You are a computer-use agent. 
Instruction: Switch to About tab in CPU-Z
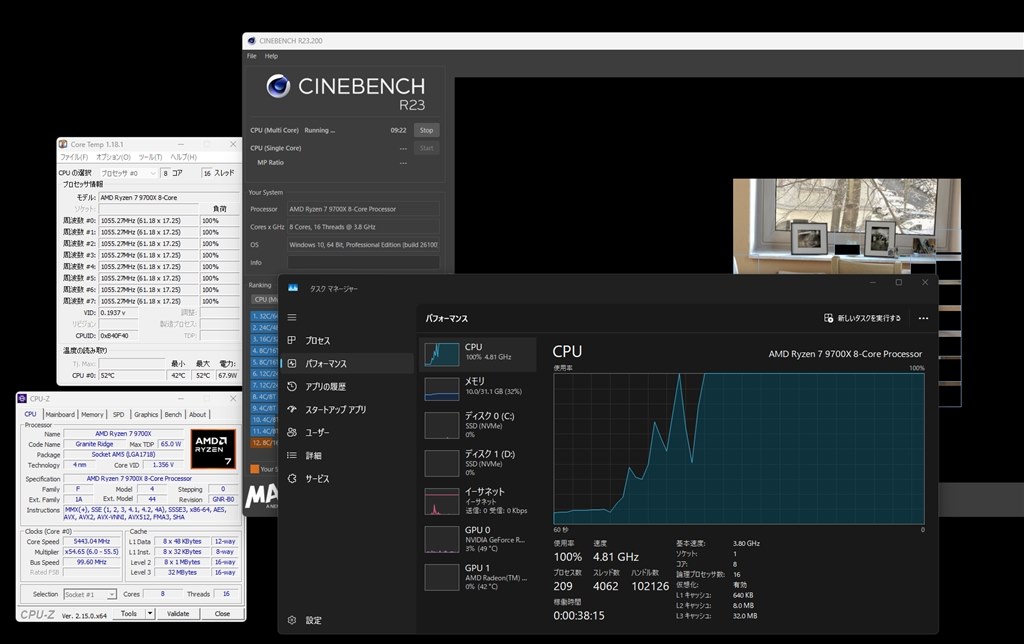pos(197,414)
